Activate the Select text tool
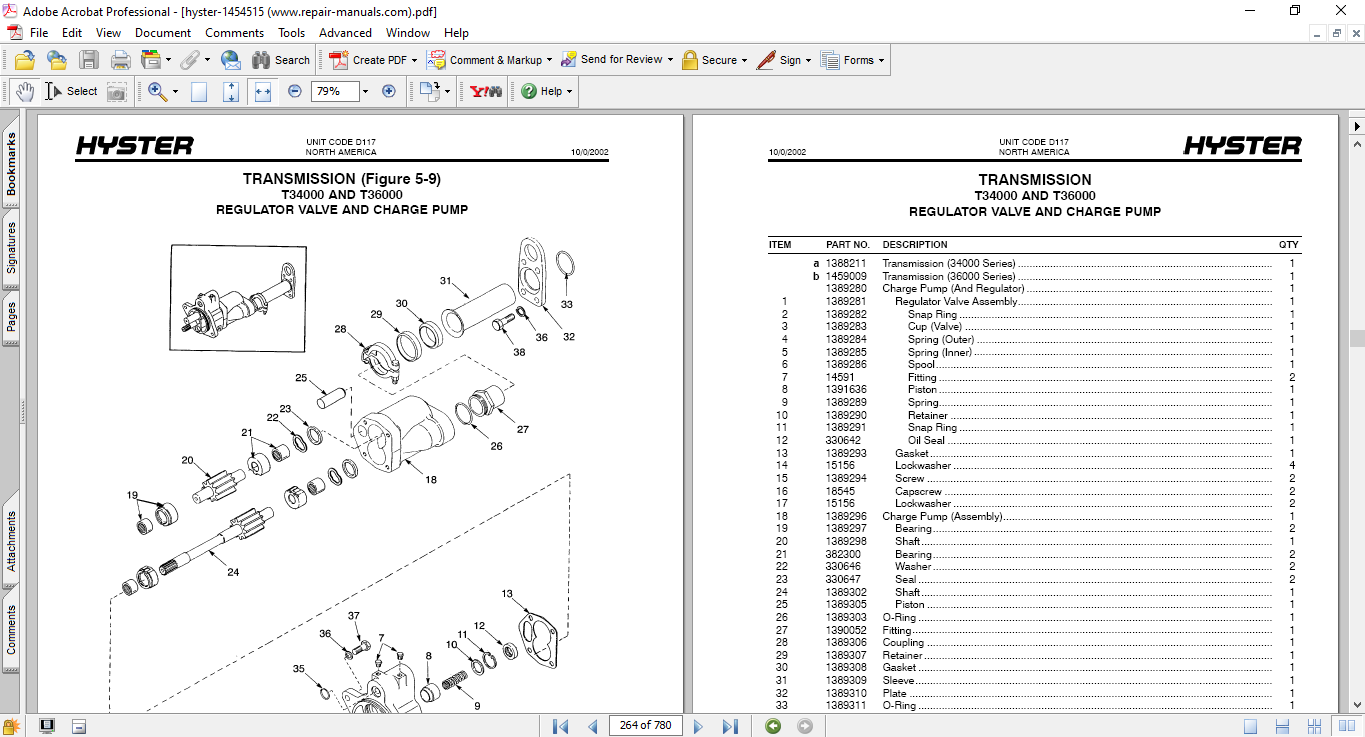Viewport: 1365px width, 737px height. click(71, 91)
